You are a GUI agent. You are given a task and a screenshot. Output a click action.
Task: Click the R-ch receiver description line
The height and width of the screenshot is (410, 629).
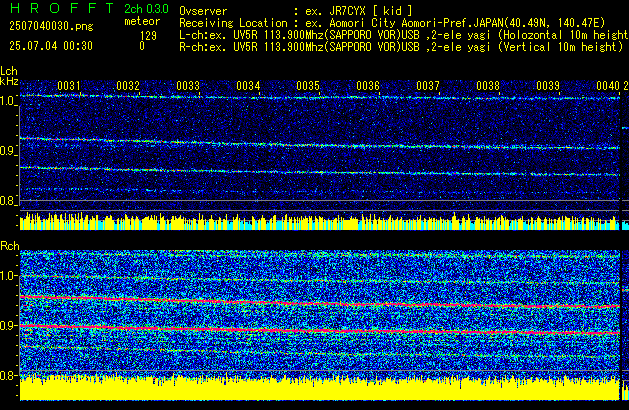click(401, 47)
